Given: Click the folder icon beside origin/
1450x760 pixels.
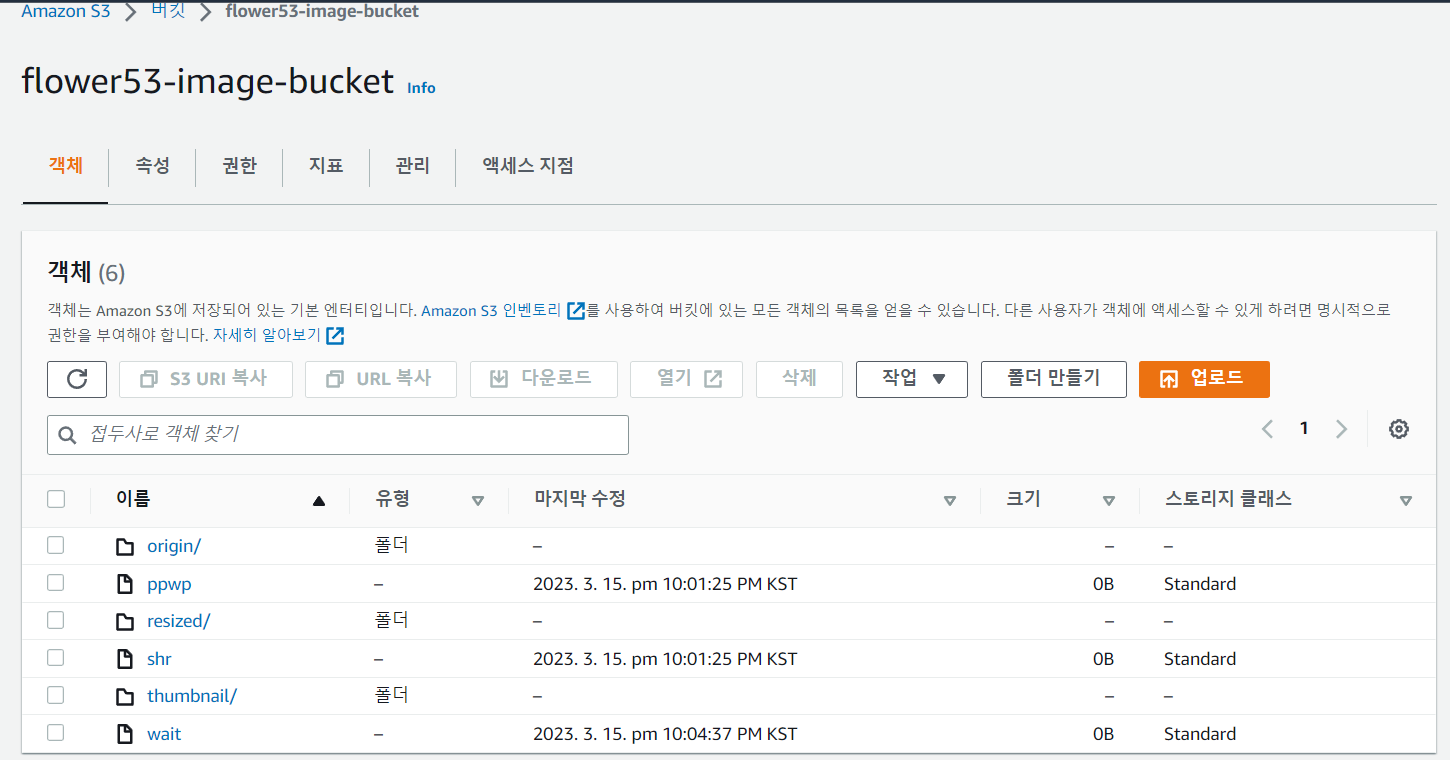Looking at the screenshot, I should coord(125,547).
